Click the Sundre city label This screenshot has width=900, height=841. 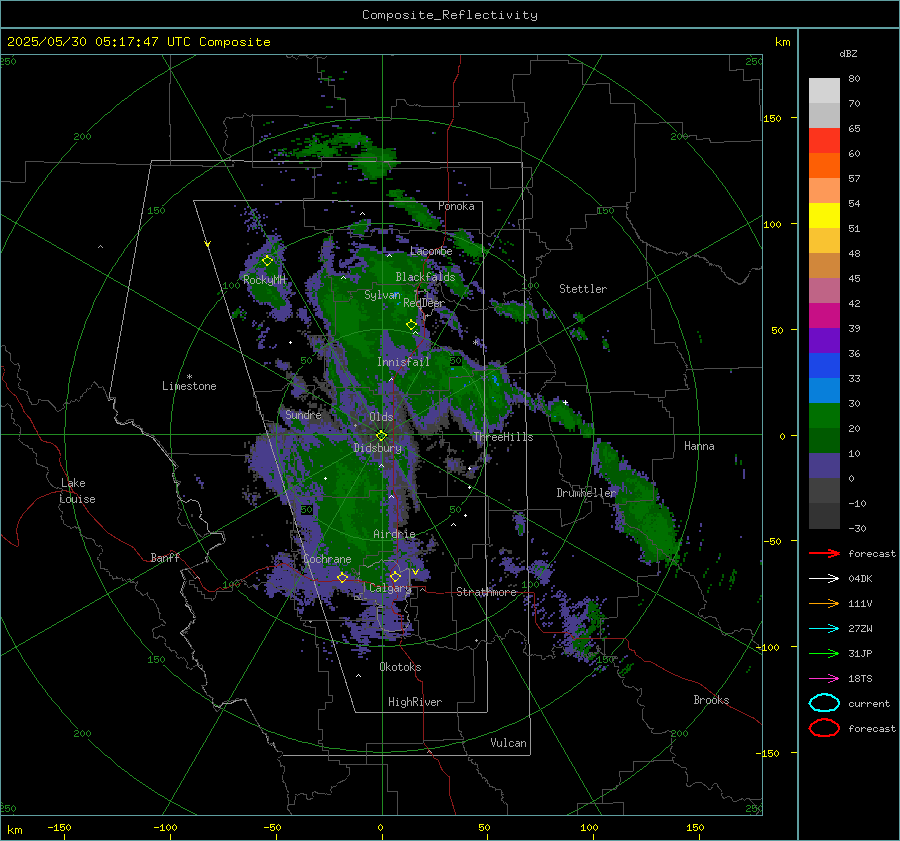click(x=303, y=414)
